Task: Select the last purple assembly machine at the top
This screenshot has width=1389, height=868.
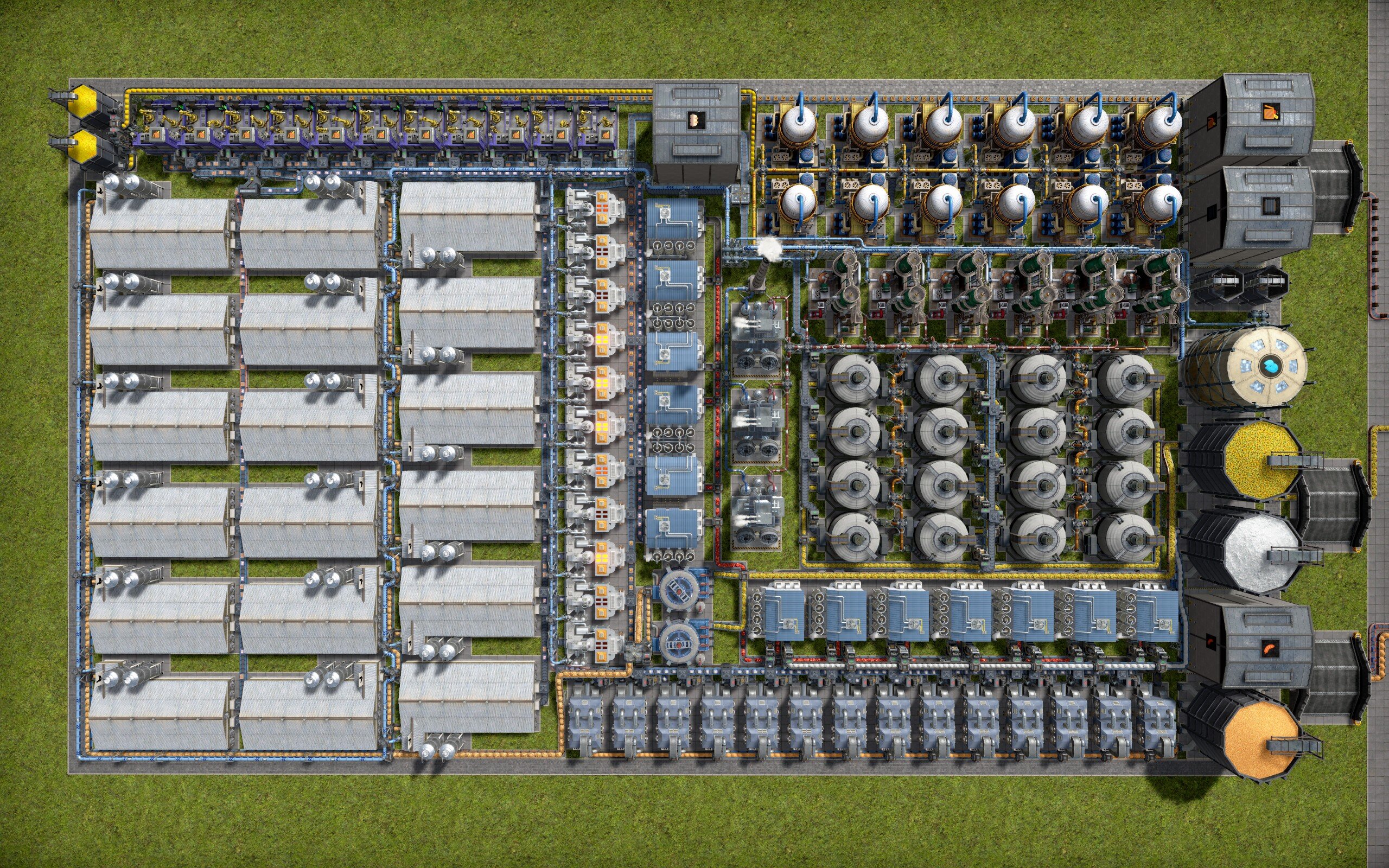Action: tap(597, 127)
